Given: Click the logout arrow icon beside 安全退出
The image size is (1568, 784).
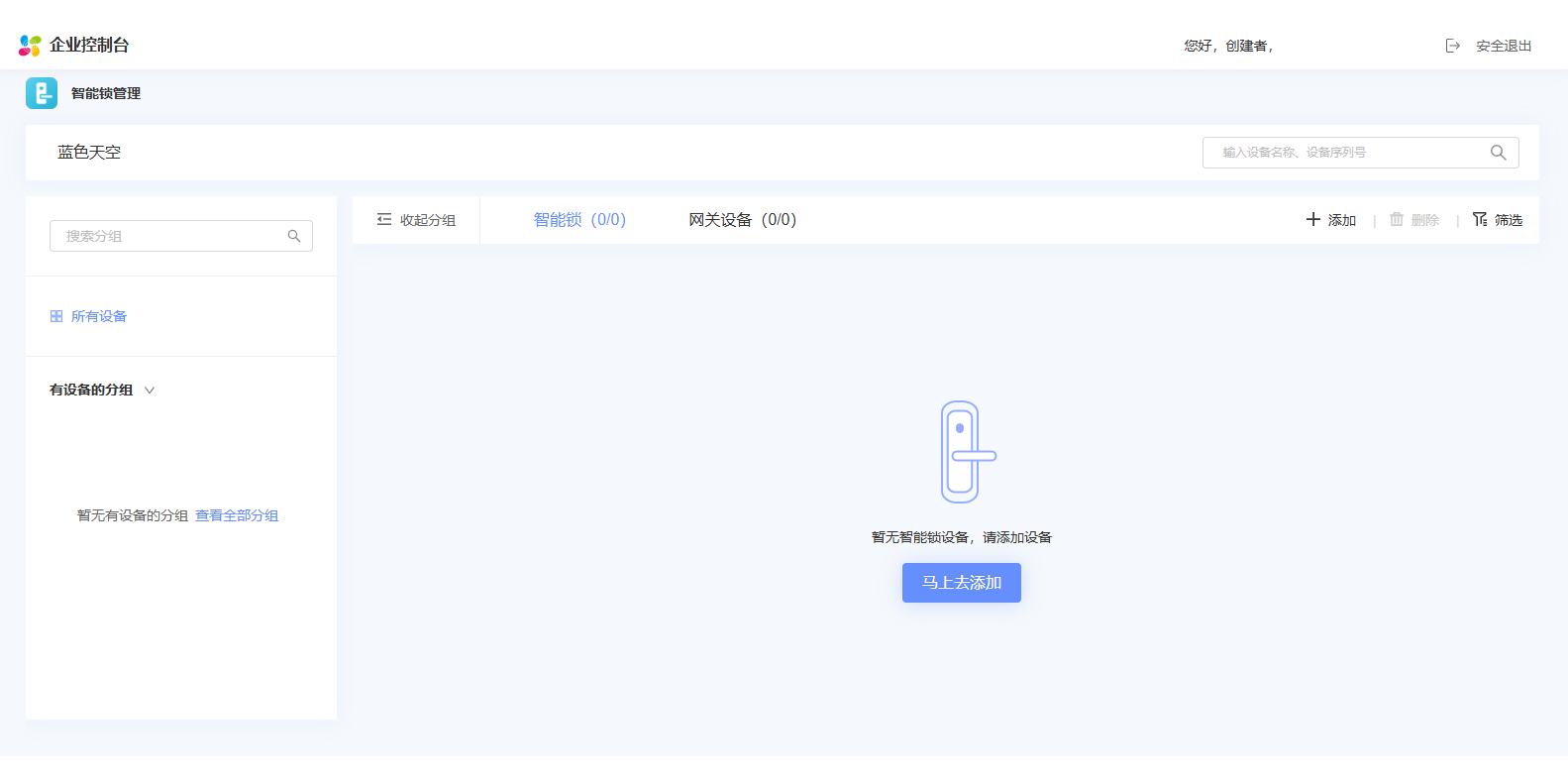Looking at the screenshot, I should [x=1453, y=46].
